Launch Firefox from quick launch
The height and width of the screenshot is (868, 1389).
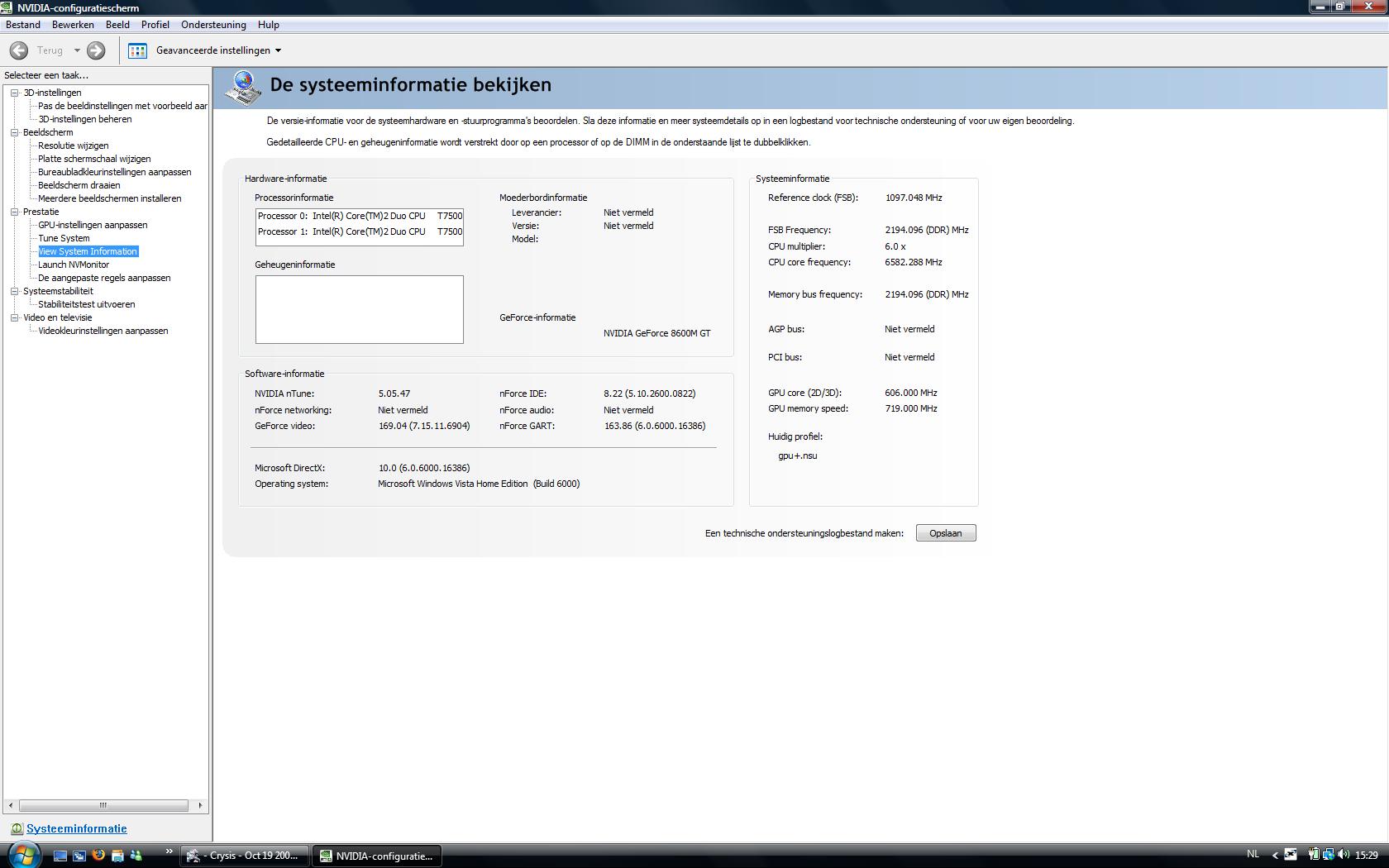pos(98,856)
